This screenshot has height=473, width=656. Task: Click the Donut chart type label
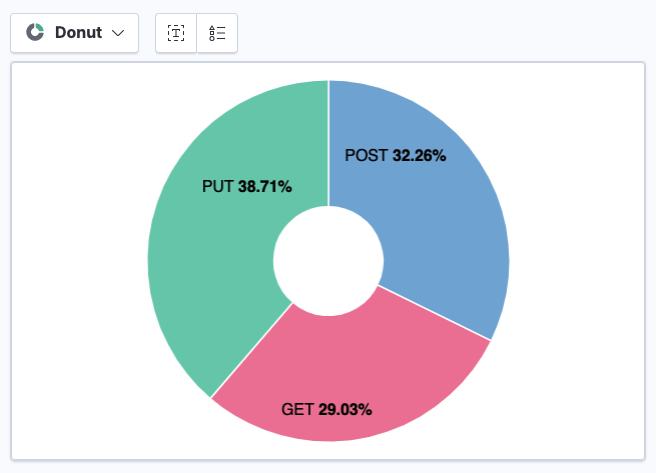click(78, 32)
